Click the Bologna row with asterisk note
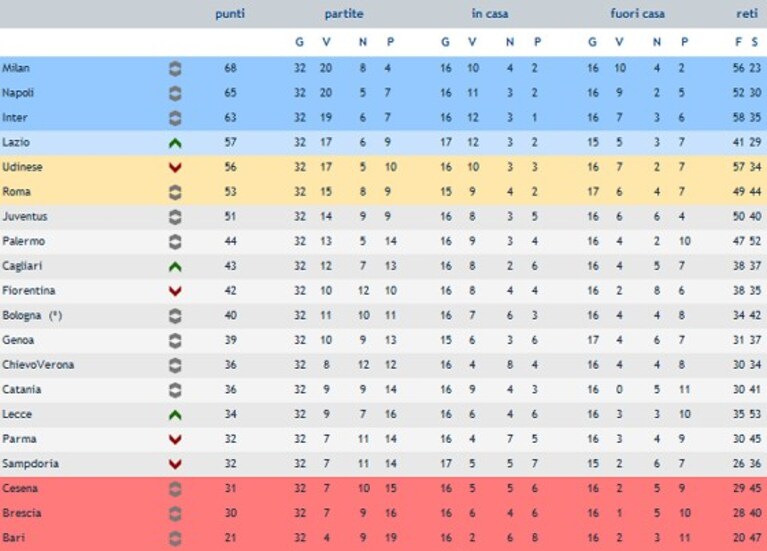 [384, 316]
